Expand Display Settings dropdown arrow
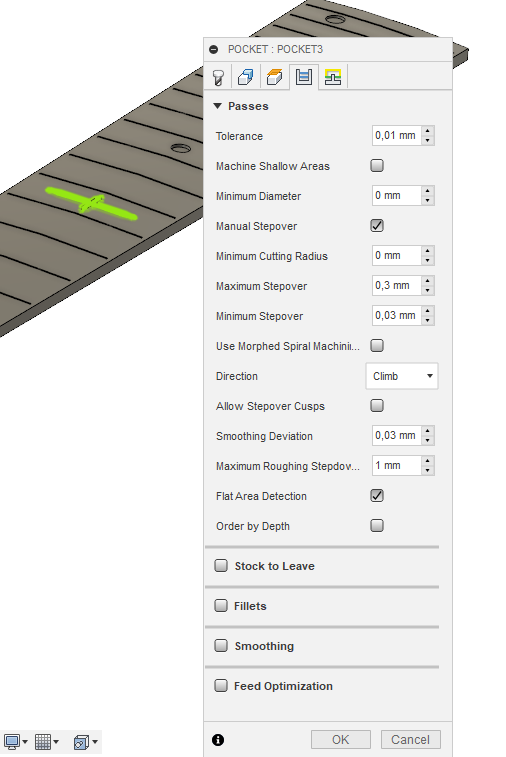Viewport: 506px width, 757px height. click(25, 742)
